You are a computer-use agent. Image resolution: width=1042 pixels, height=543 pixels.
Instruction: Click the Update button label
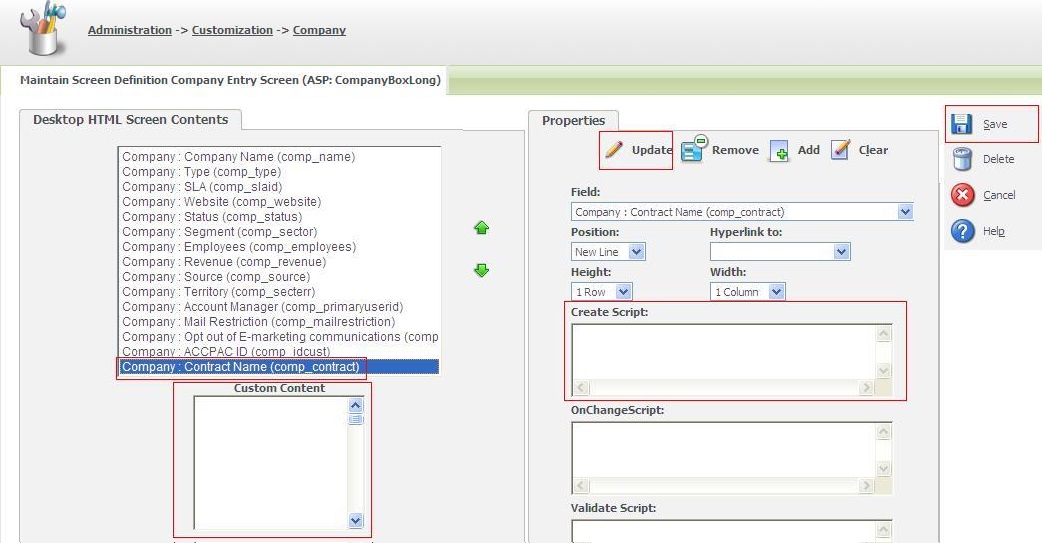coord(652,150)
